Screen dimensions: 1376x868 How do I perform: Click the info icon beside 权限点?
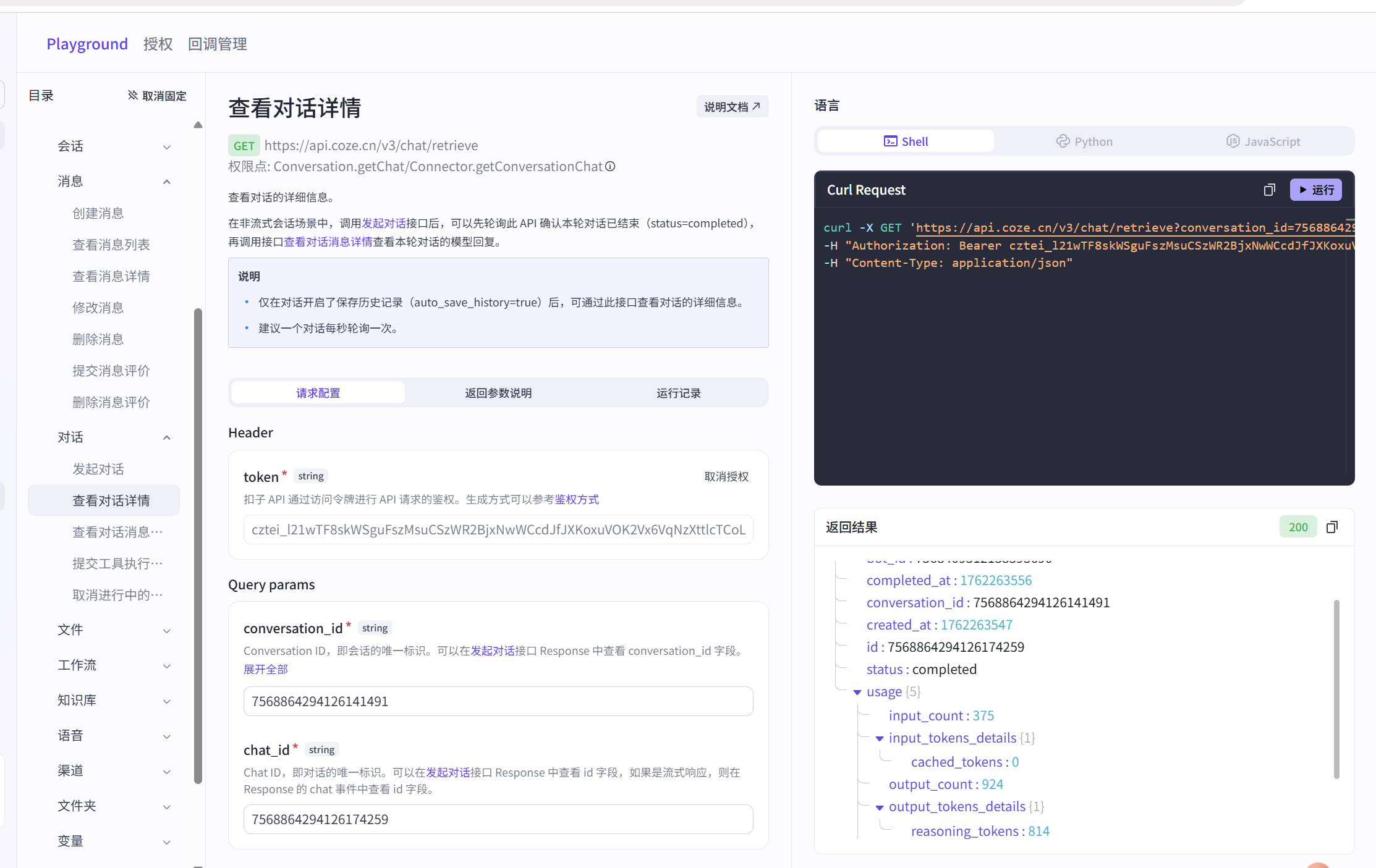pyautogui.click(x=611, y=166)
